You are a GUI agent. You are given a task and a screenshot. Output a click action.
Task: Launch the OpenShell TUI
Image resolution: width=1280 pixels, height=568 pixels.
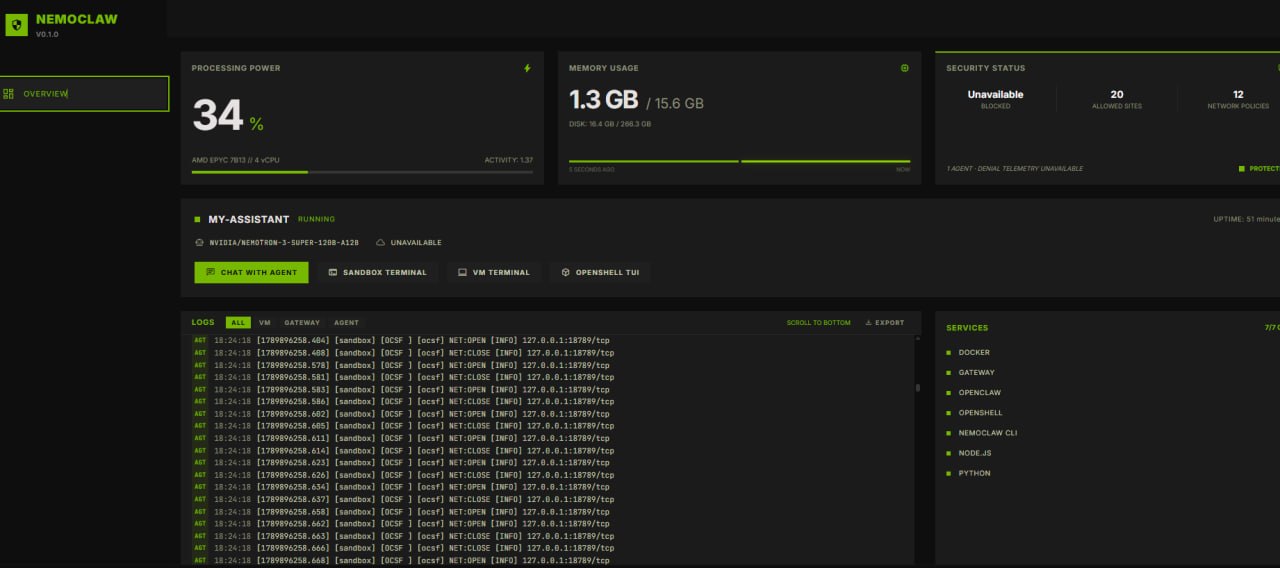[600, 272]
